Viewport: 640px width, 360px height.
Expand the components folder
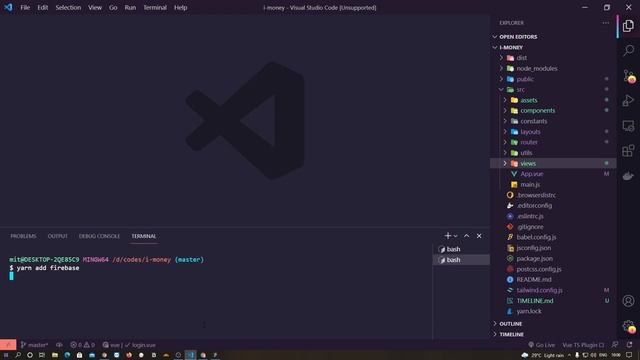553,111
